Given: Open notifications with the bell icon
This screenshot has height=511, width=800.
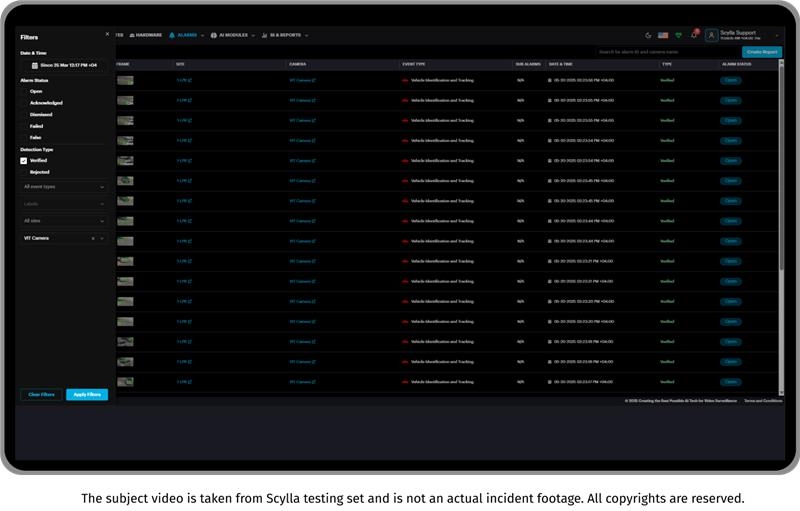Looking at the screenshot, I should click(694, 35).
